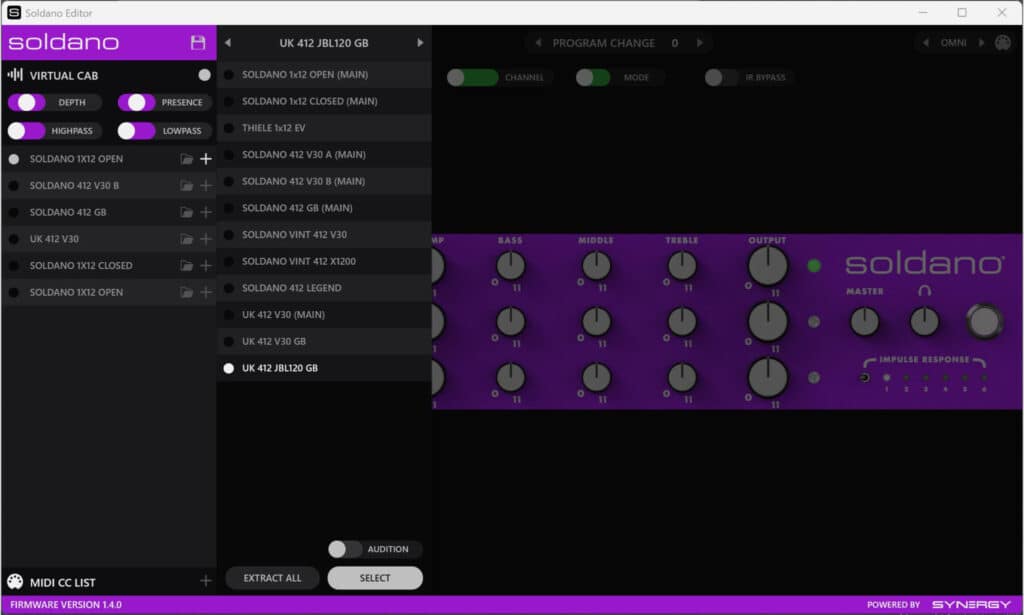Viewport: 1024px width, 615px height.
Task: Click the first row TREBLE knob
Action: point(682,266)
